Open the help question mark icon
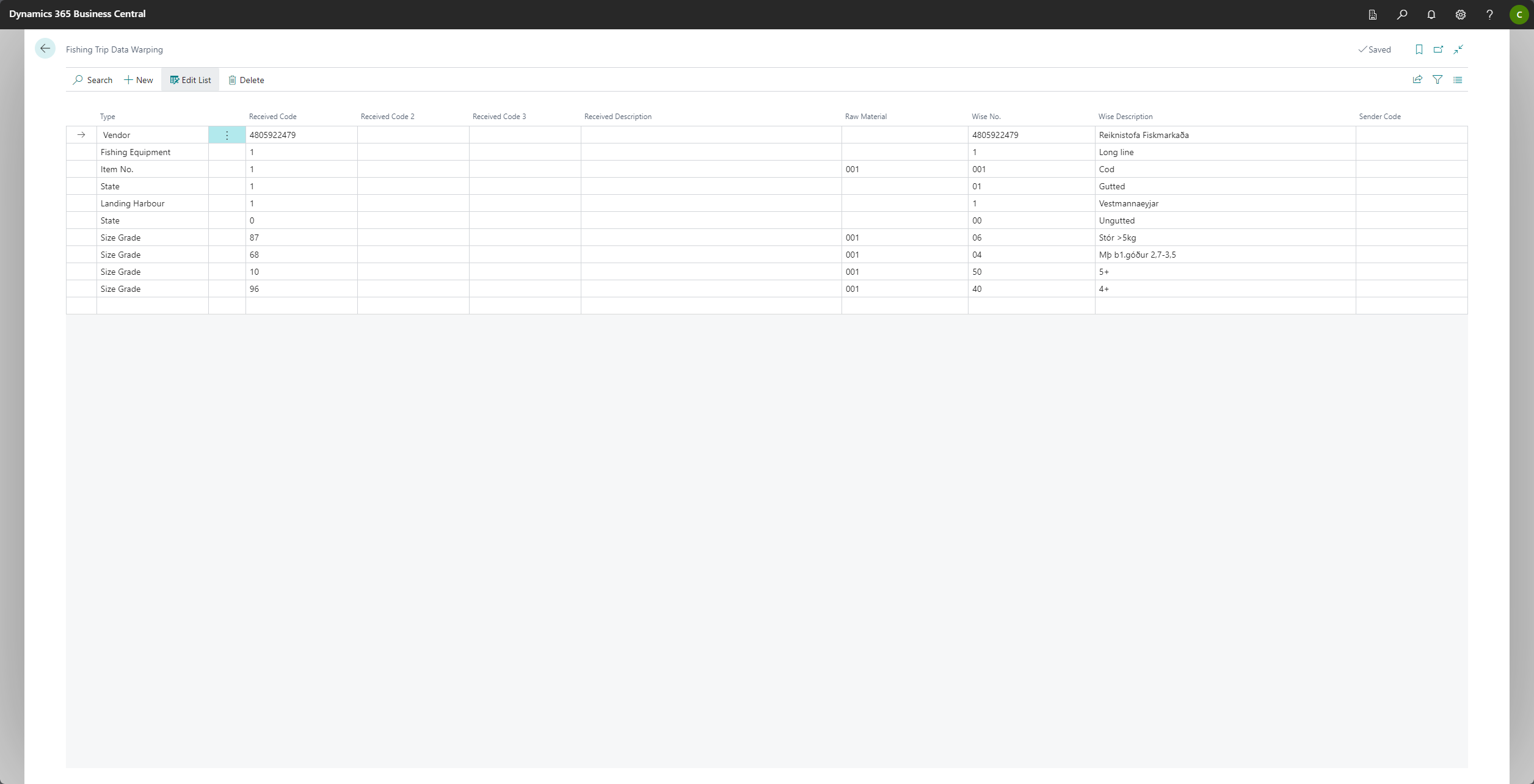Viewport: 1534px width, 784px height. (1489, 14)
